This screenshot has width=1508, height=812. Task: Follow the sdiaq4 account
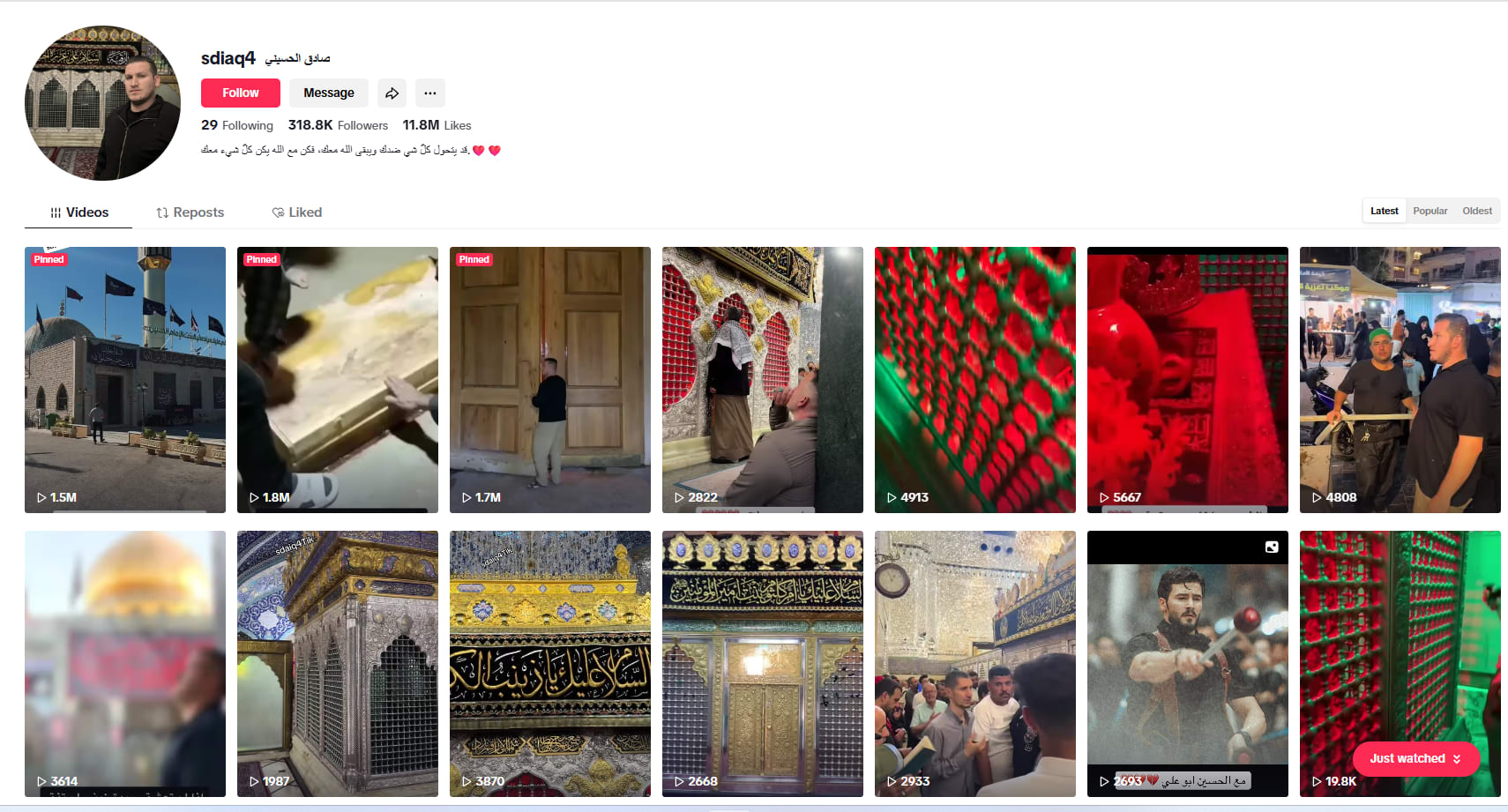click(240, 93)
